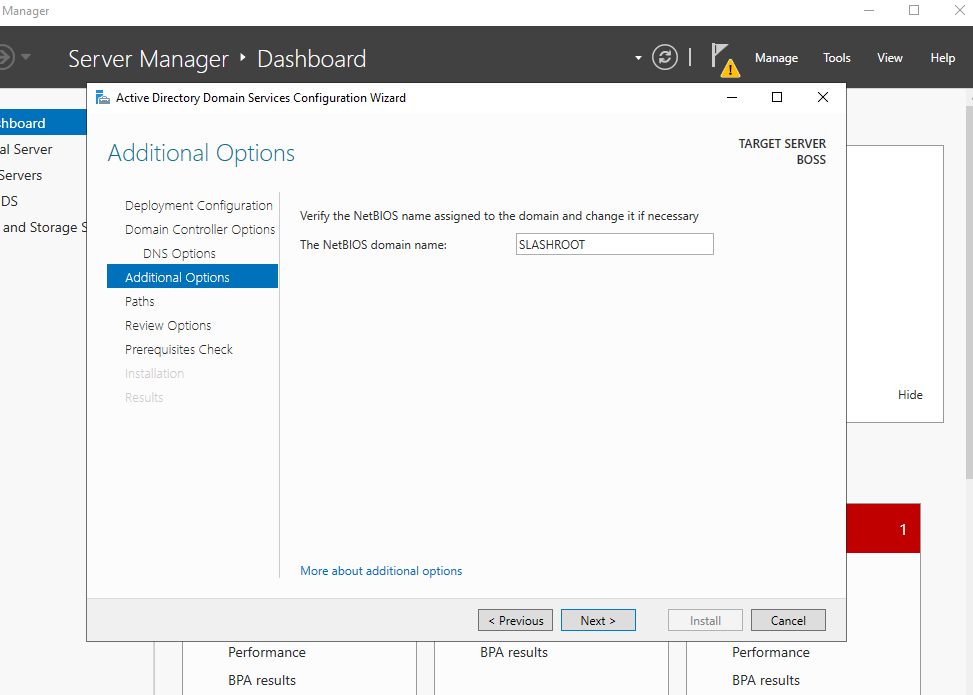Click the Next button

pos(598,620)
